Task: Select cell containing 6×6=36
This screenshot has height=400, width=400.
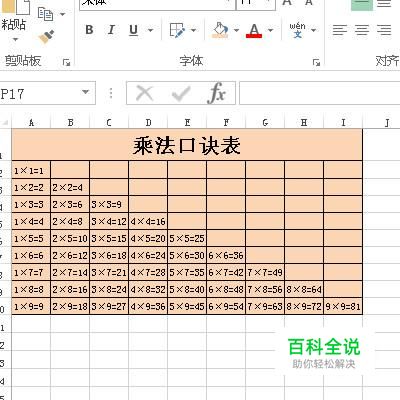Action: tap(226, 255)
